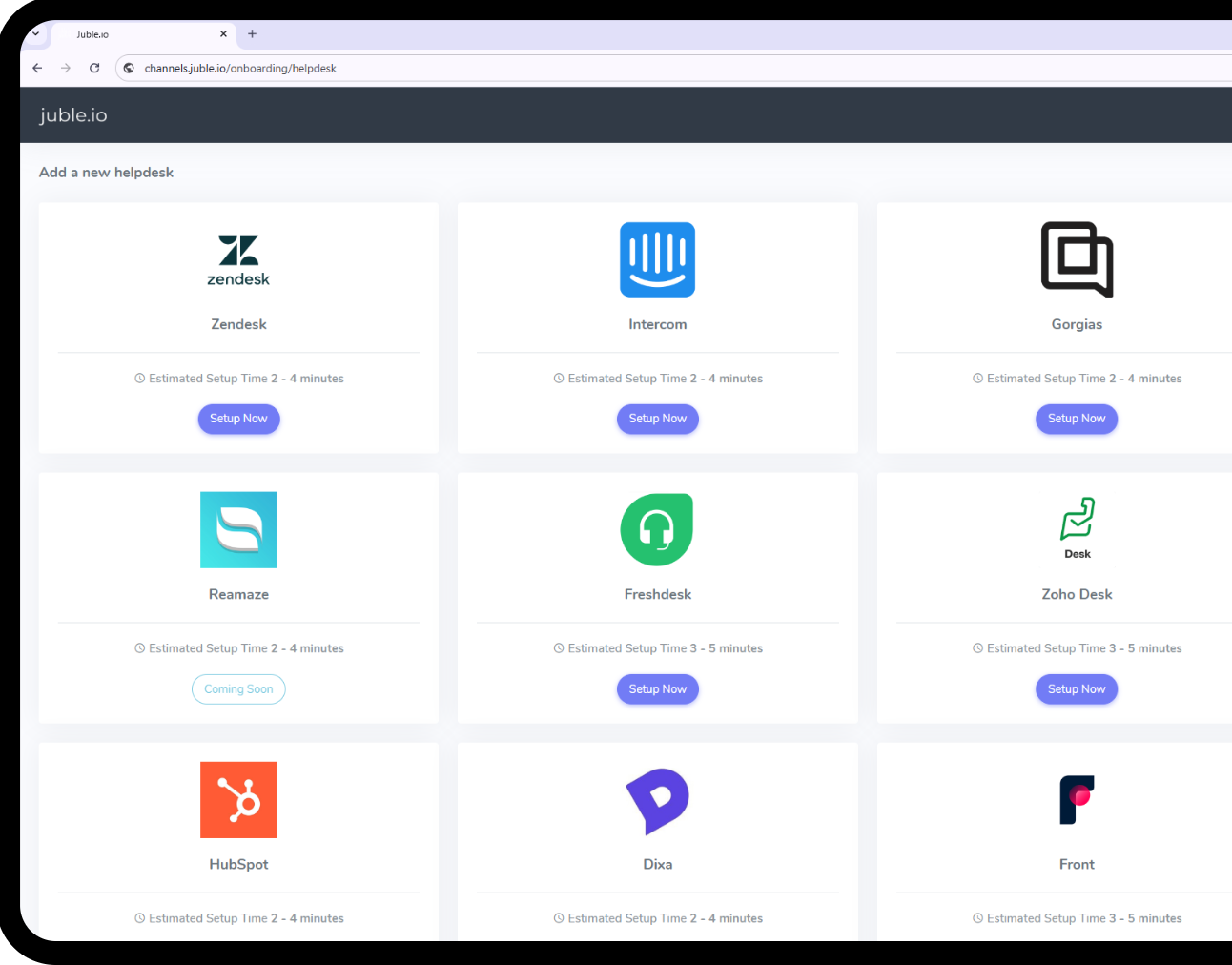The height and width of the screenshot is (965, 1232).
Task: Click the 'Add a new helpdesk' heading
Action: [106, 173]
